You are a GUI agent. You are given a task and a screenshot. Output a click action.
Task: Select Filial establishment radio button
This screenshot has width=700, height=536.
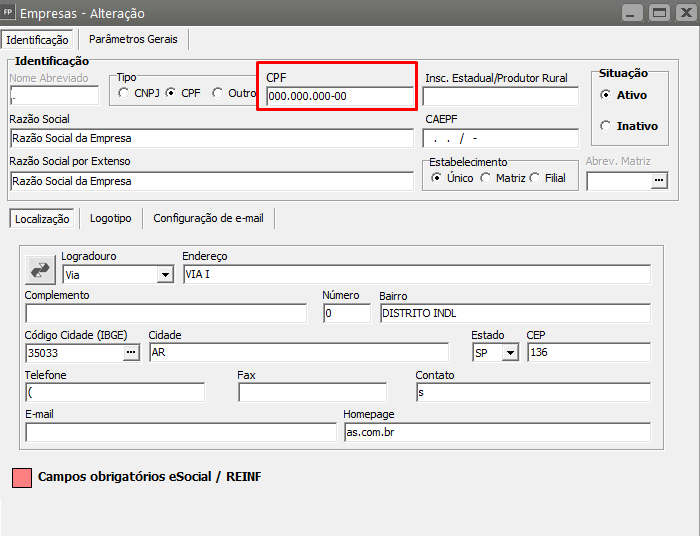click(535, 178)
